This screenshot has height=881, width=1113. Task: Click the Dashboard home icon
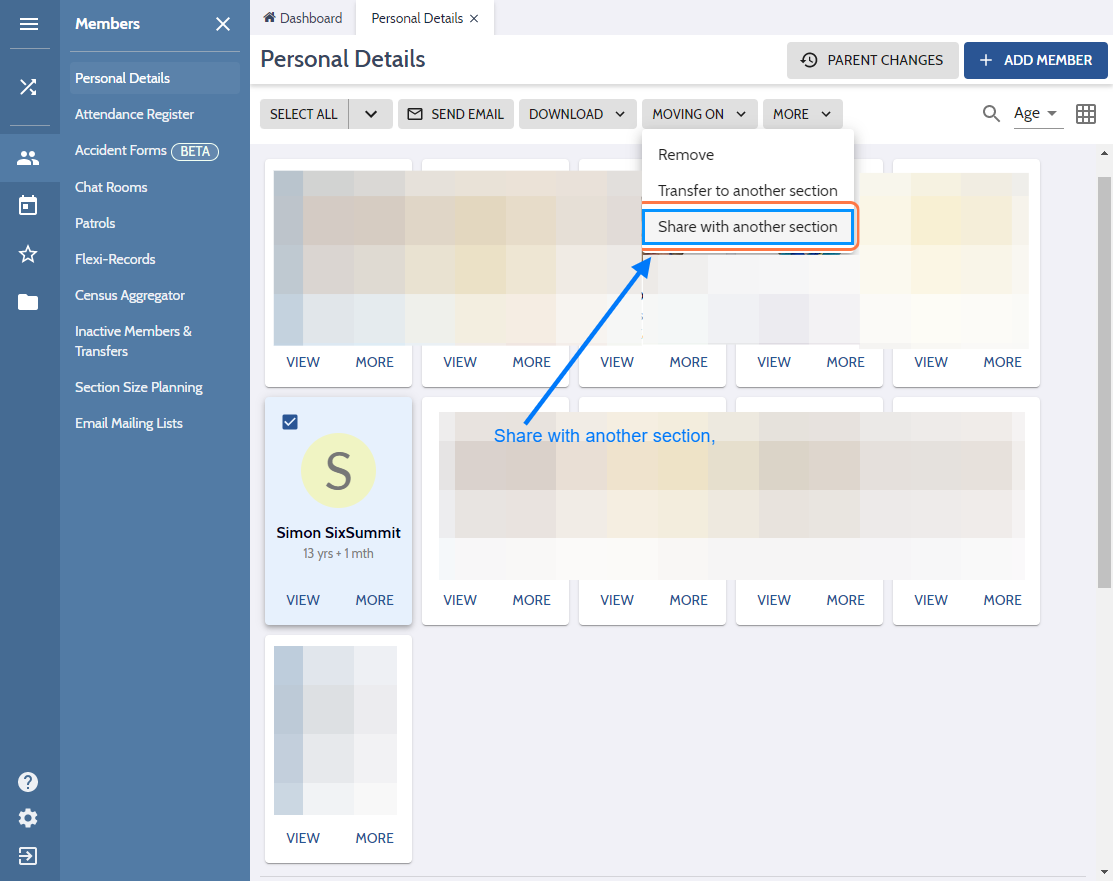(269, 18)
